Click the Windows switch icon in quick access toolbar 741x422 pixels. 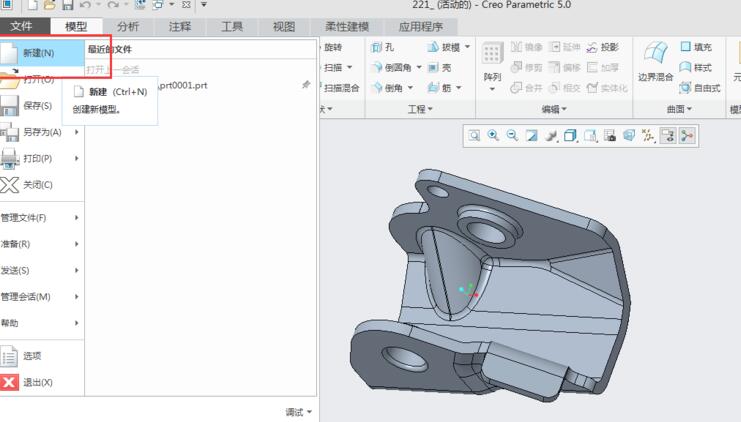coord(158,5)
